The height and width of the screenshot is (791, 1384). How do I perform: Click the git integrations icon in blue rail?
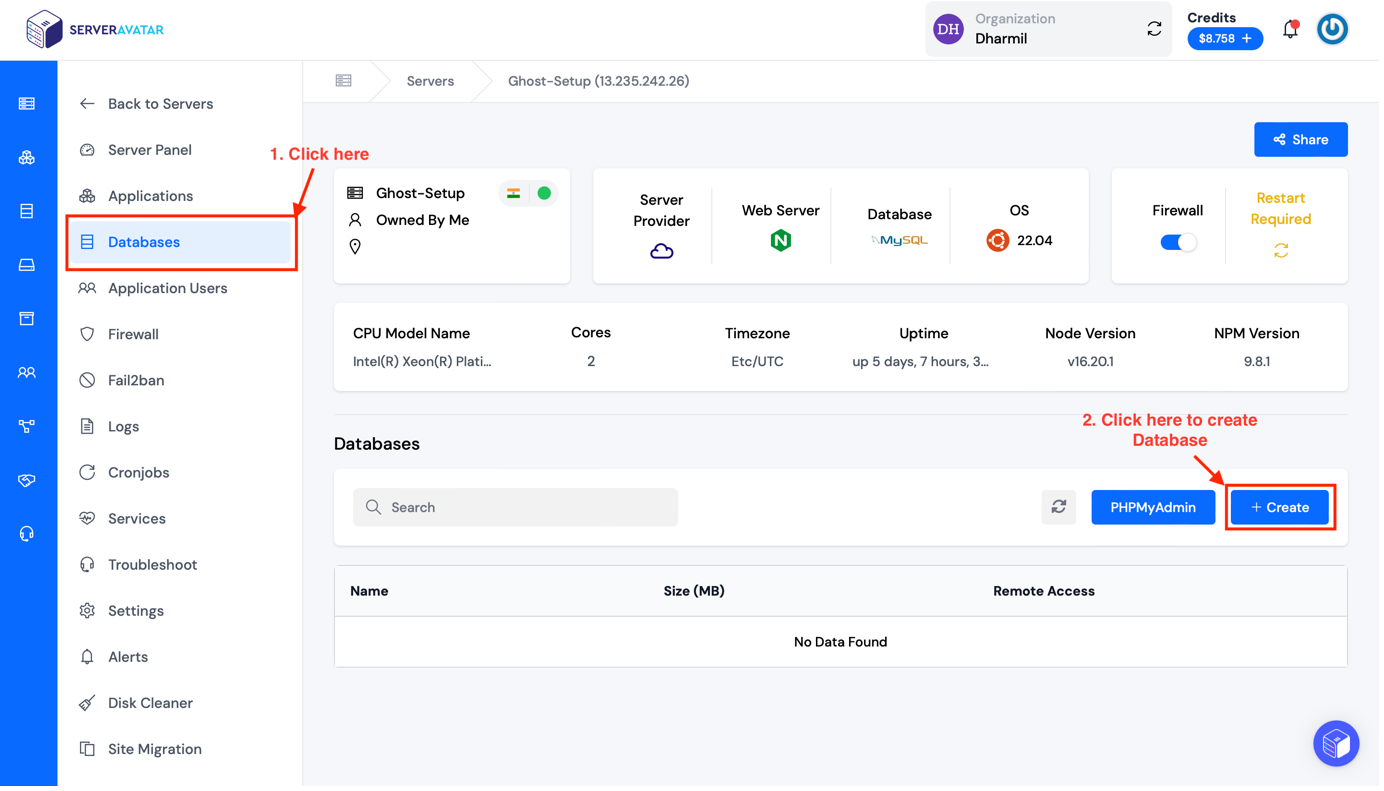click(x=27, y=428)
